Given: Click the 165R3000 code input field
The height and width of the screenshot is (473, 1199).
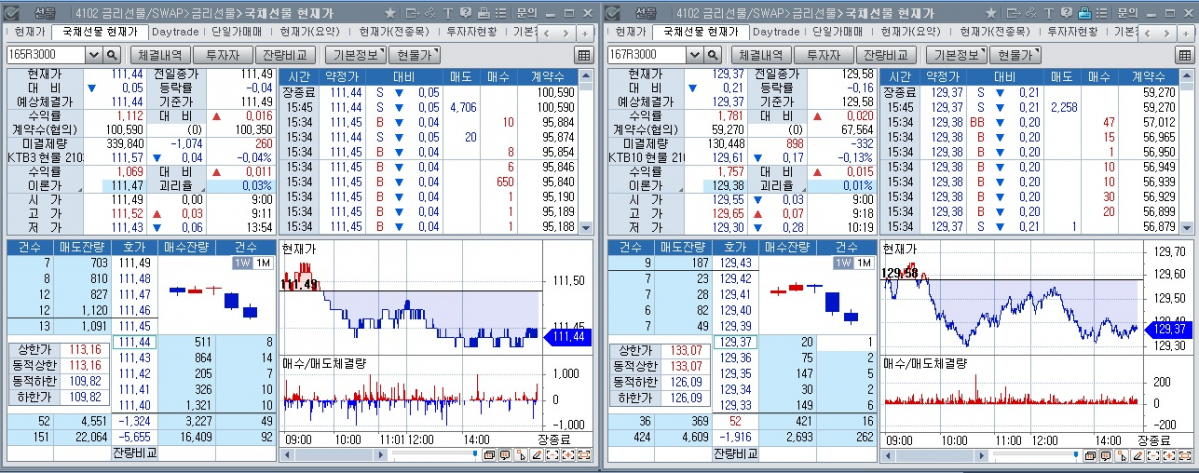Looking at the screenshot, I should [45, 54].
